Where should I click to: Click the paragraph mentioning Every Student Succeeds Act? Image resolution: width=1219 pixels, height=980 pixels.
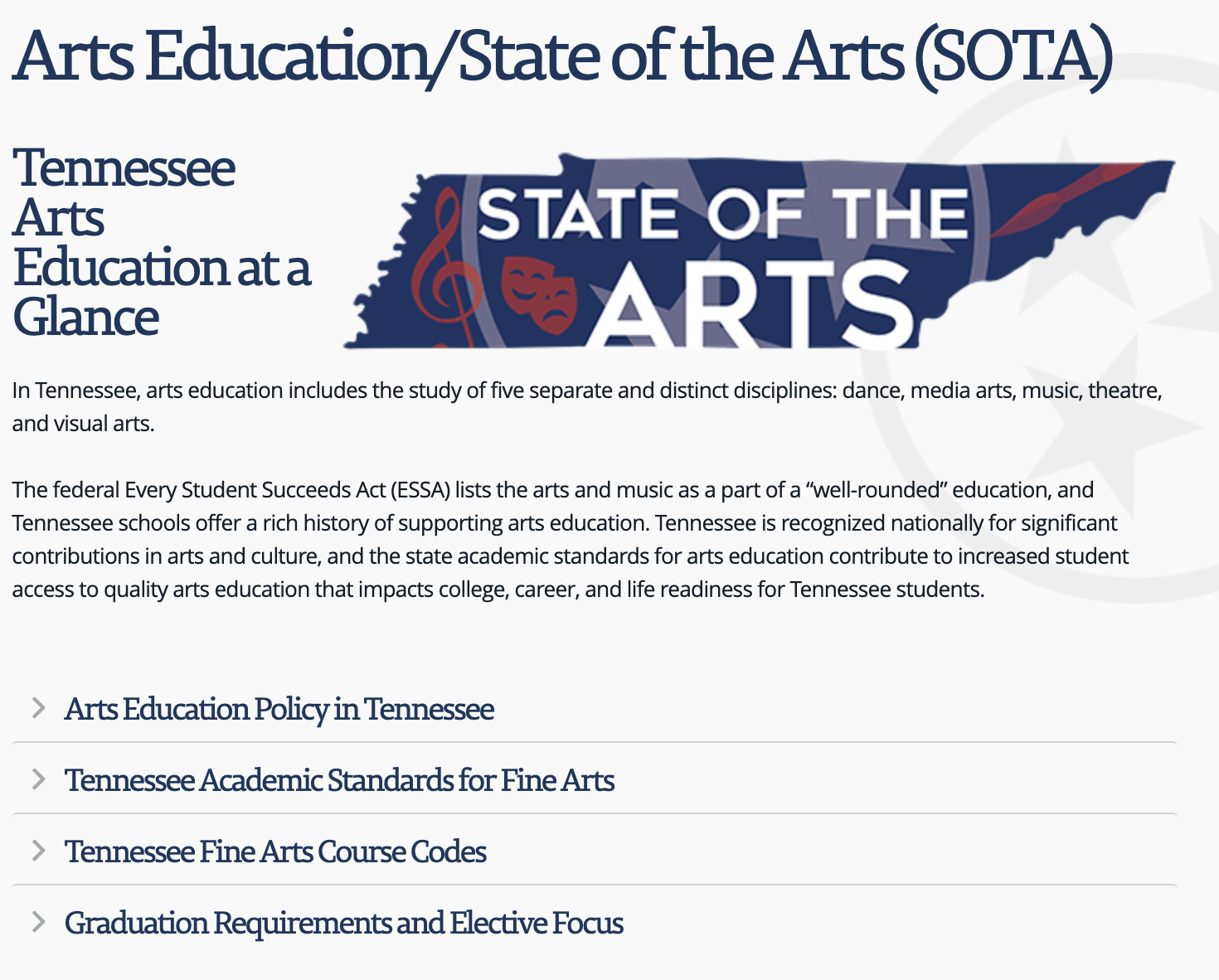point(571,539)
